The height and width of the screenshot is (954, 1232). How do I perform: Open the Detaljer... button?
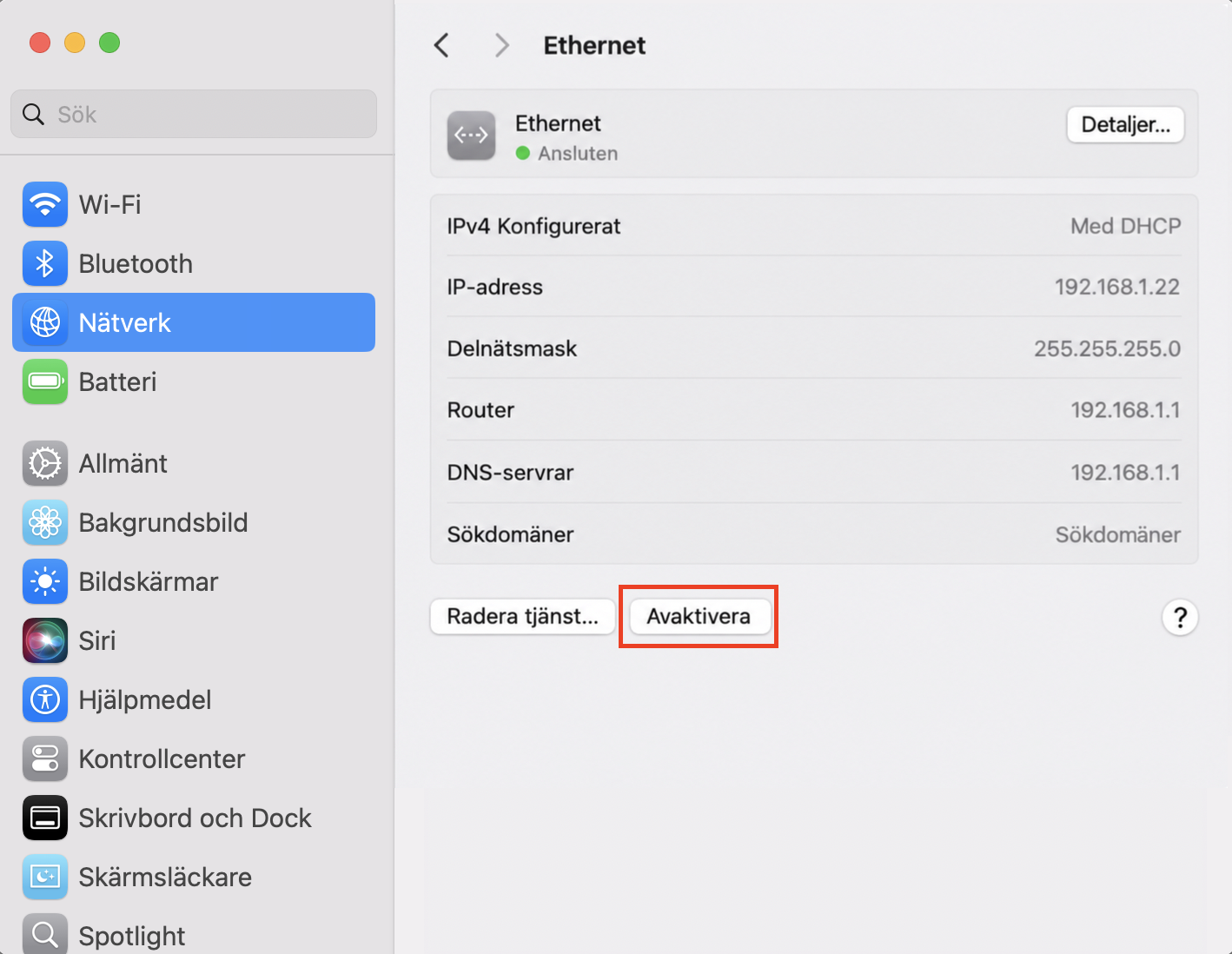(1125, 124)
